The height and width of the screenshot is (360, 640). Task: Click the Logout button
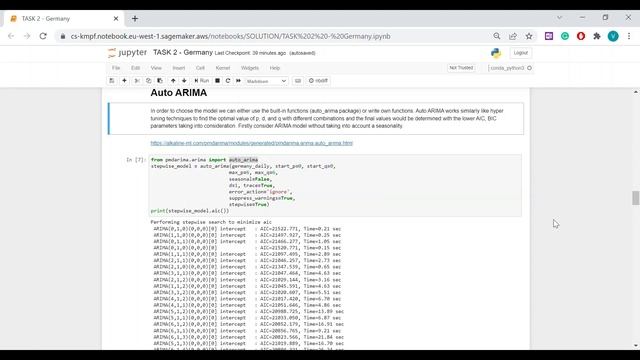coord(520,53)
